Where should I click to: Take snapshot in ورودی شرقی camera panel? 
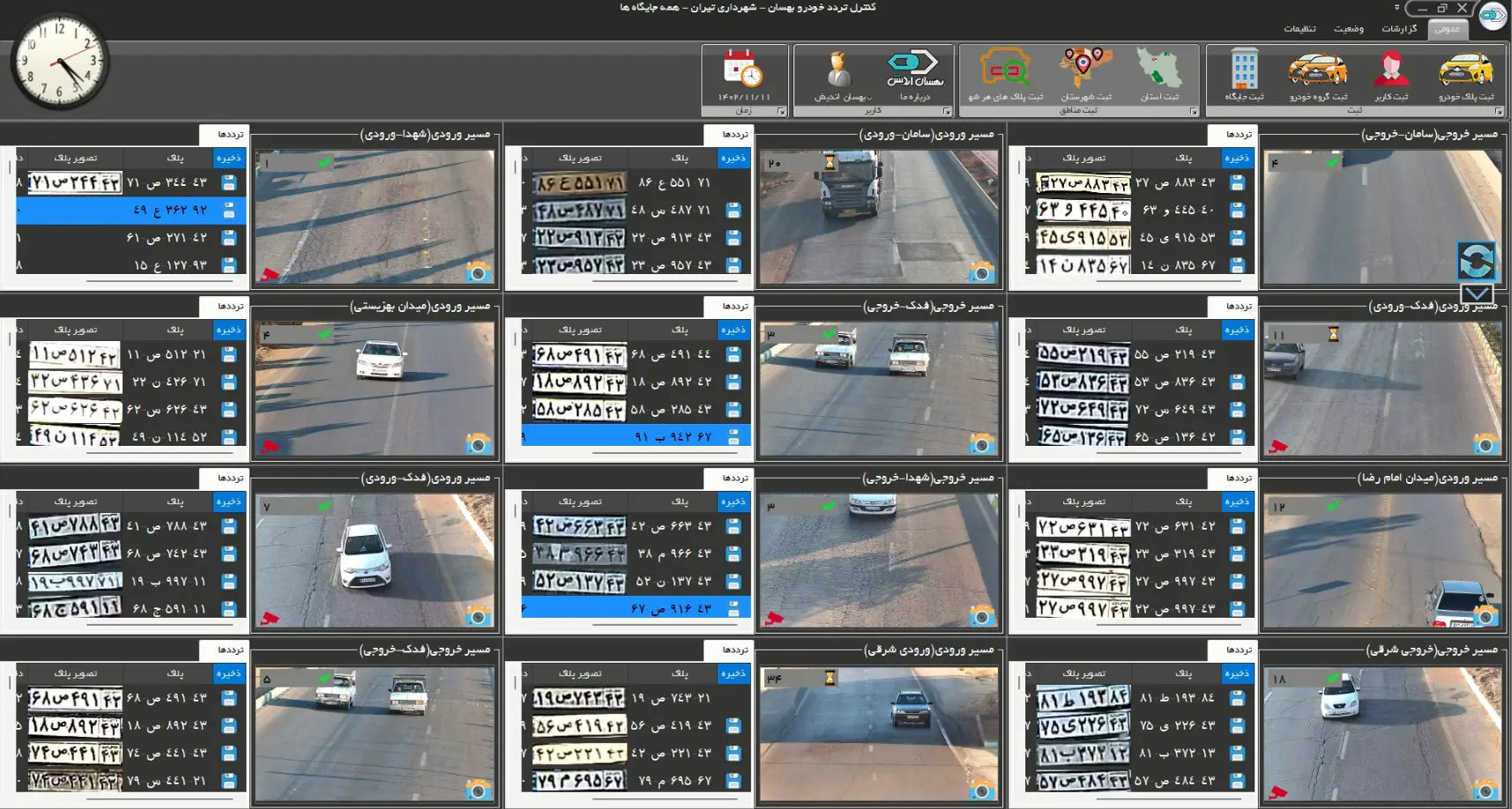[x=981, y=788]
